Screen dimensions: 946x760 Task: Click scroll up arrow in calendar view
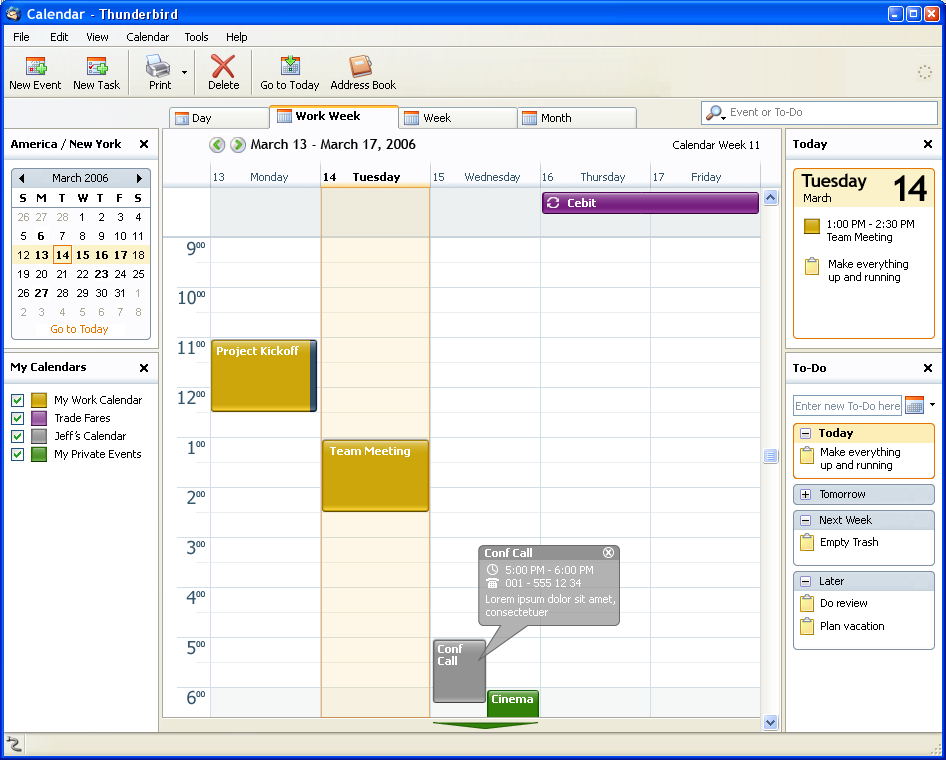(770, 197)
